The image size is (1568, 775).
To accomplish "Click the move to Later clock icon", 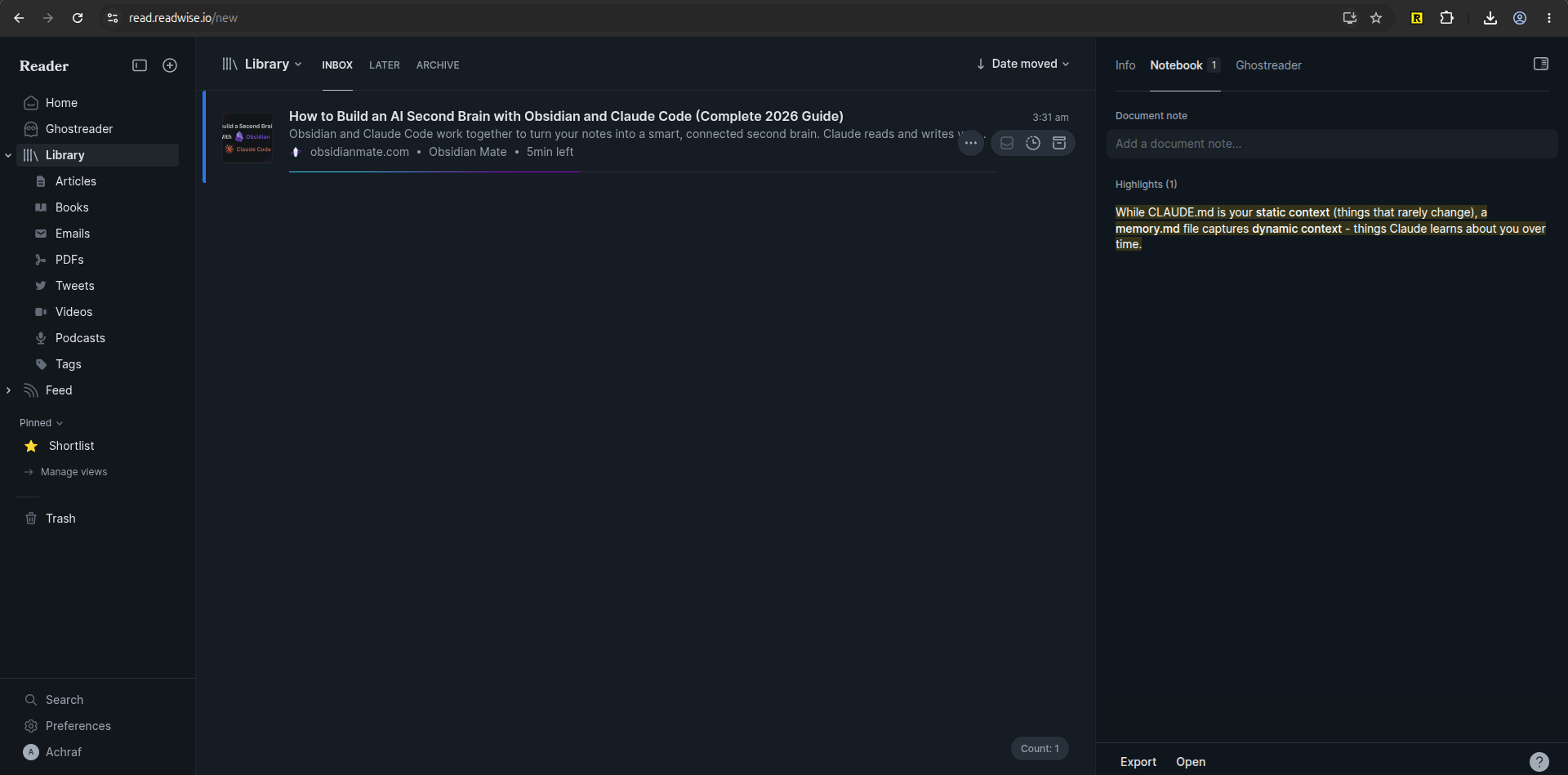I will pos(1033,143).
